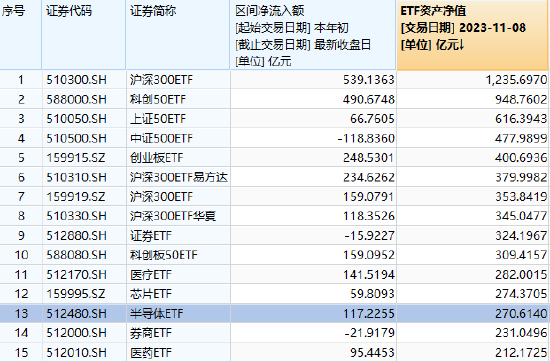The image size is (550, 362).
Task: Click the 区间净流入额 column header
Action: [313, 35]
